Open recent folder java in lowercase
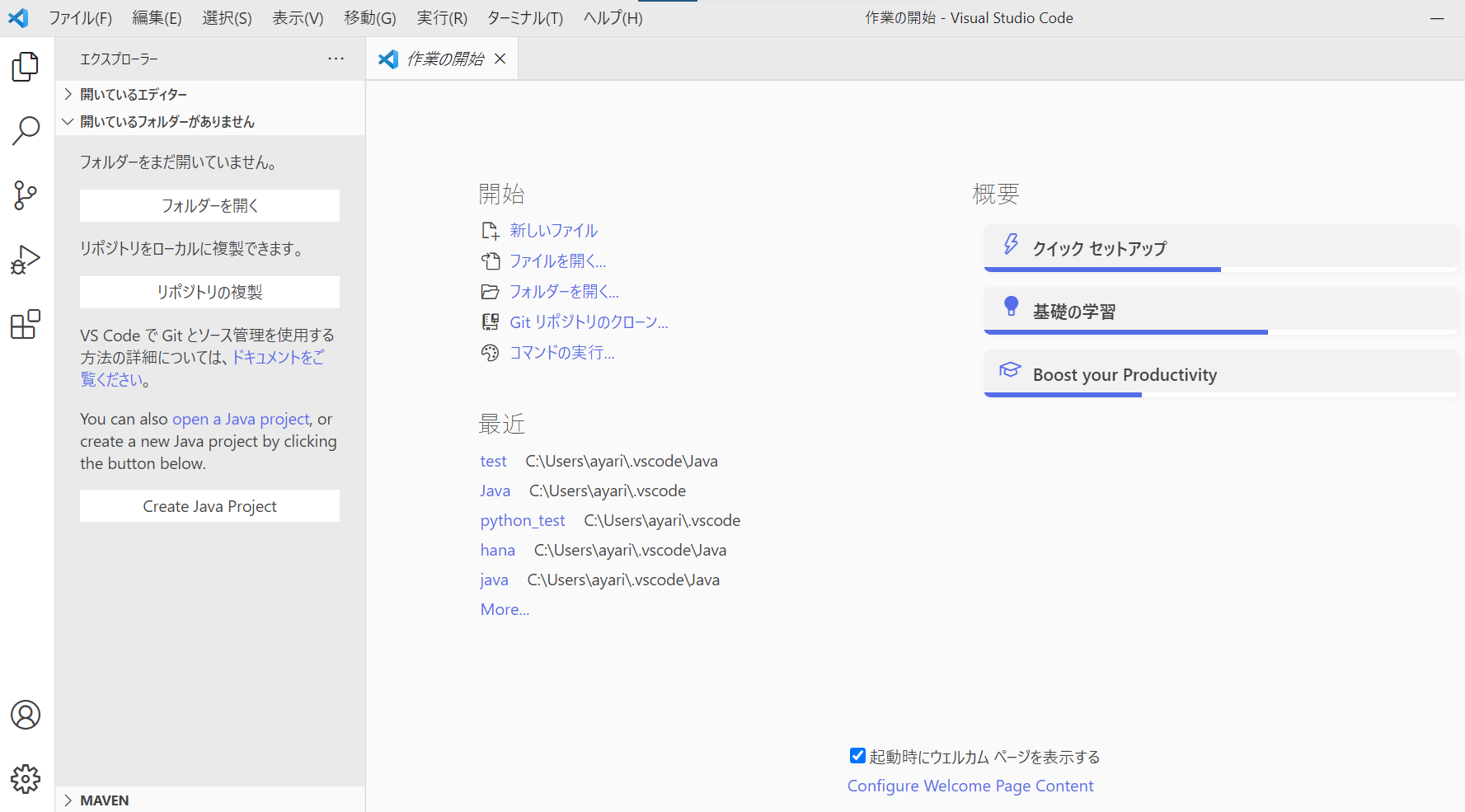This screenshot has height=812, width=1465. pyautogui.click(x=495, y=580)
